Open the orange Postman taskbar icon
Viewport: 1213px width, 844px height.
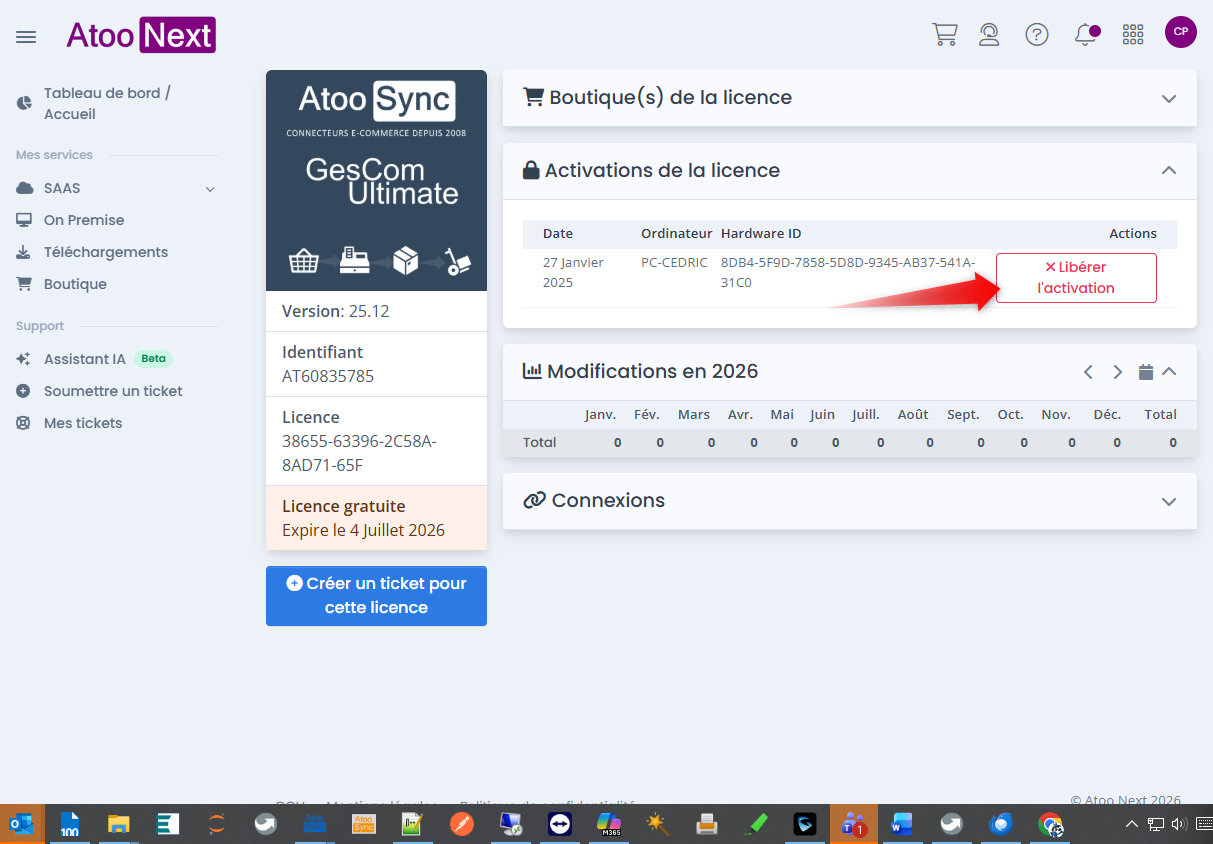click(461, 824)
